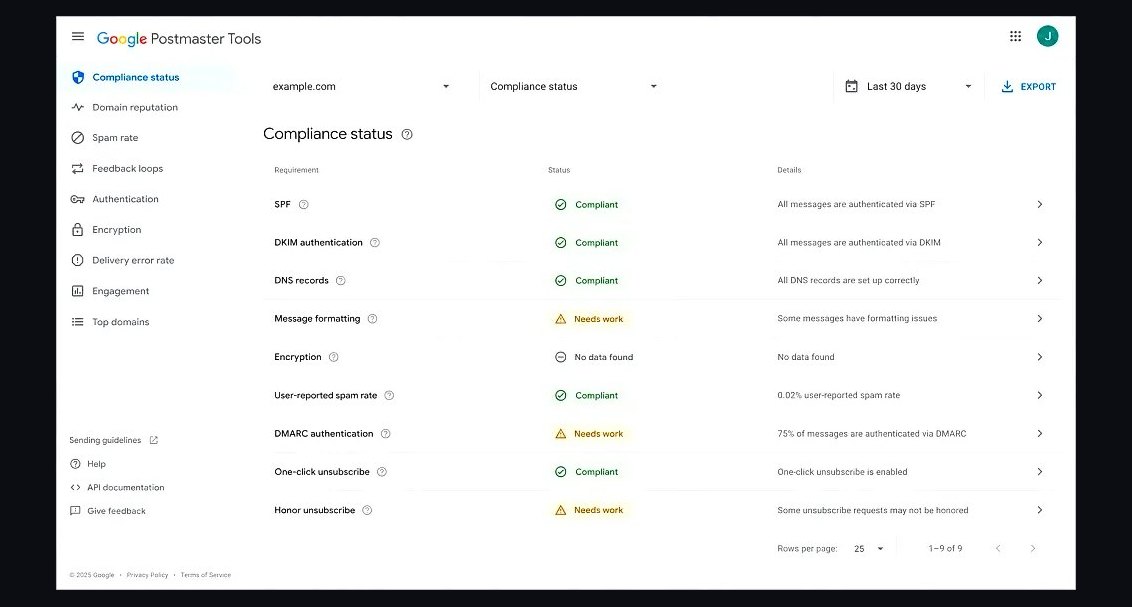Expand the SPF row details chevron
Screen dimensions: 1132x607
point(1040,204)
